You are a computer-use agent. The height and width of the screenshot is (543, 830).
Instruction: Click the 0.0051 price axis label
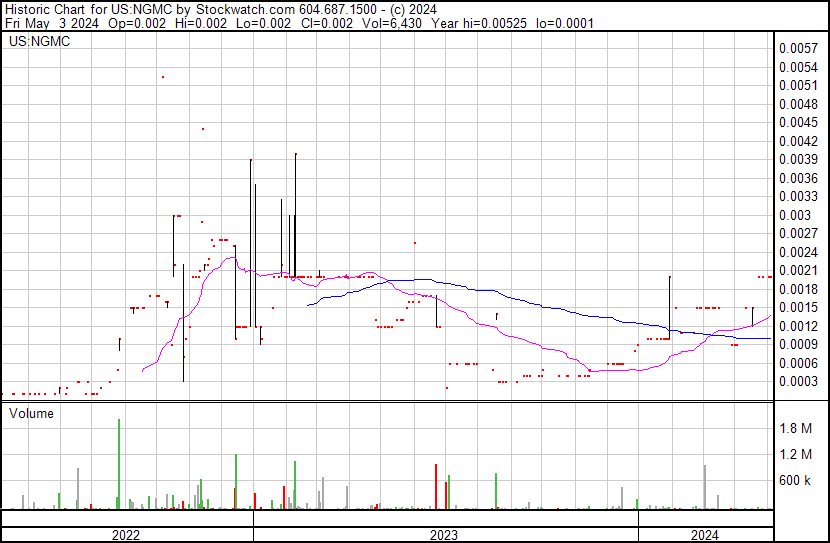click(798, 86)
